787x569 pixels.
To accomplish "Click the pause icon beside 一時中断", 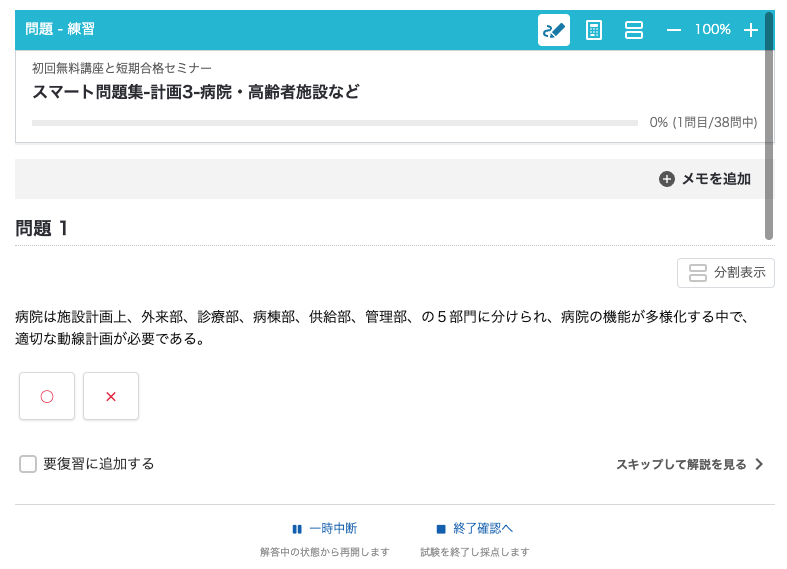I will [297, 529].
